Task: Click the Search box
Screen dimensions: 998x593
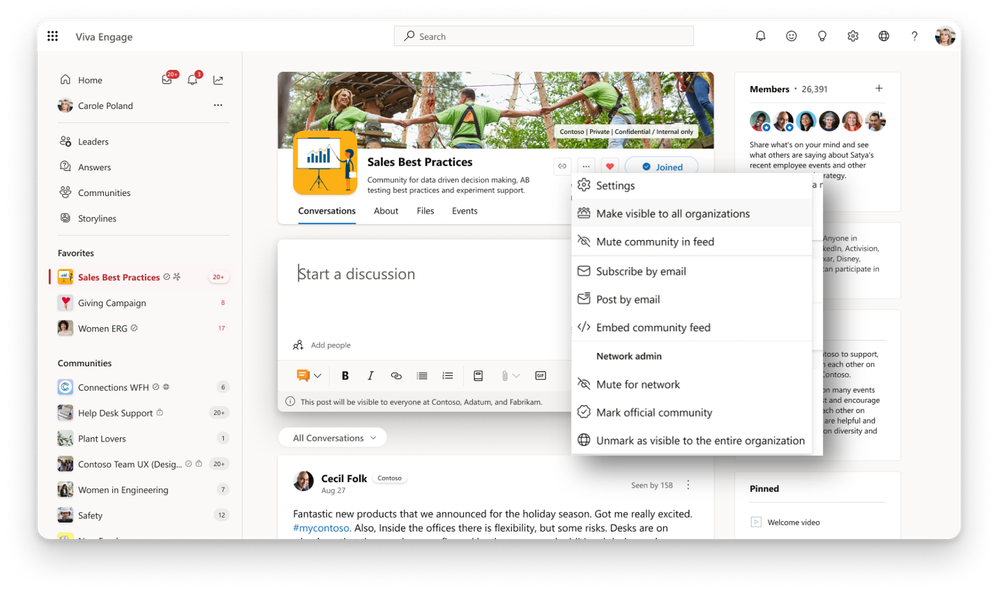Action: (544, 36)
